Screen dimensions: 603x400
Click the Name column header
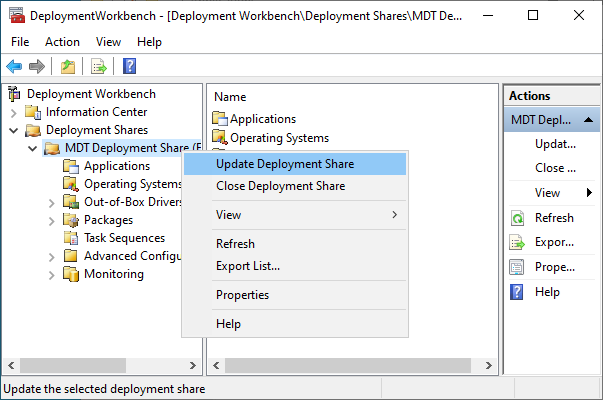230,97
